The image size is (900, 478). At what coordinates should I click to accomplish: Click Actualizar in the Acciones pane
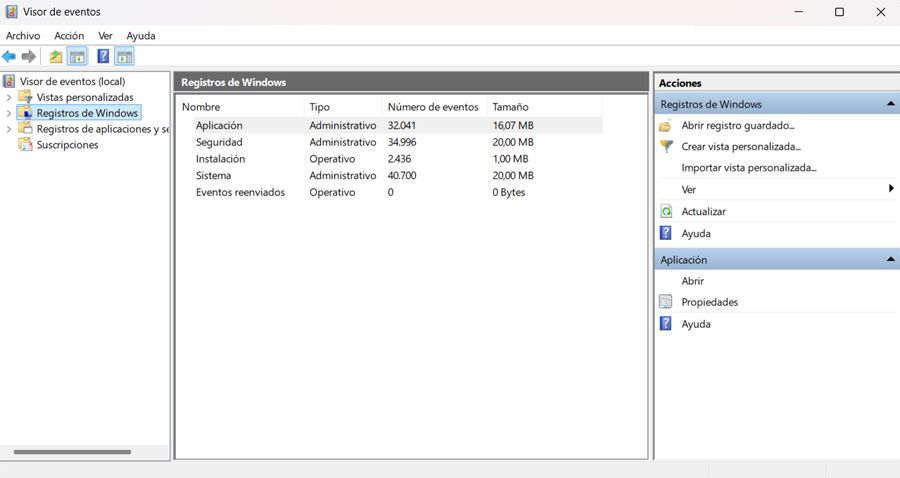pos(703,211)
